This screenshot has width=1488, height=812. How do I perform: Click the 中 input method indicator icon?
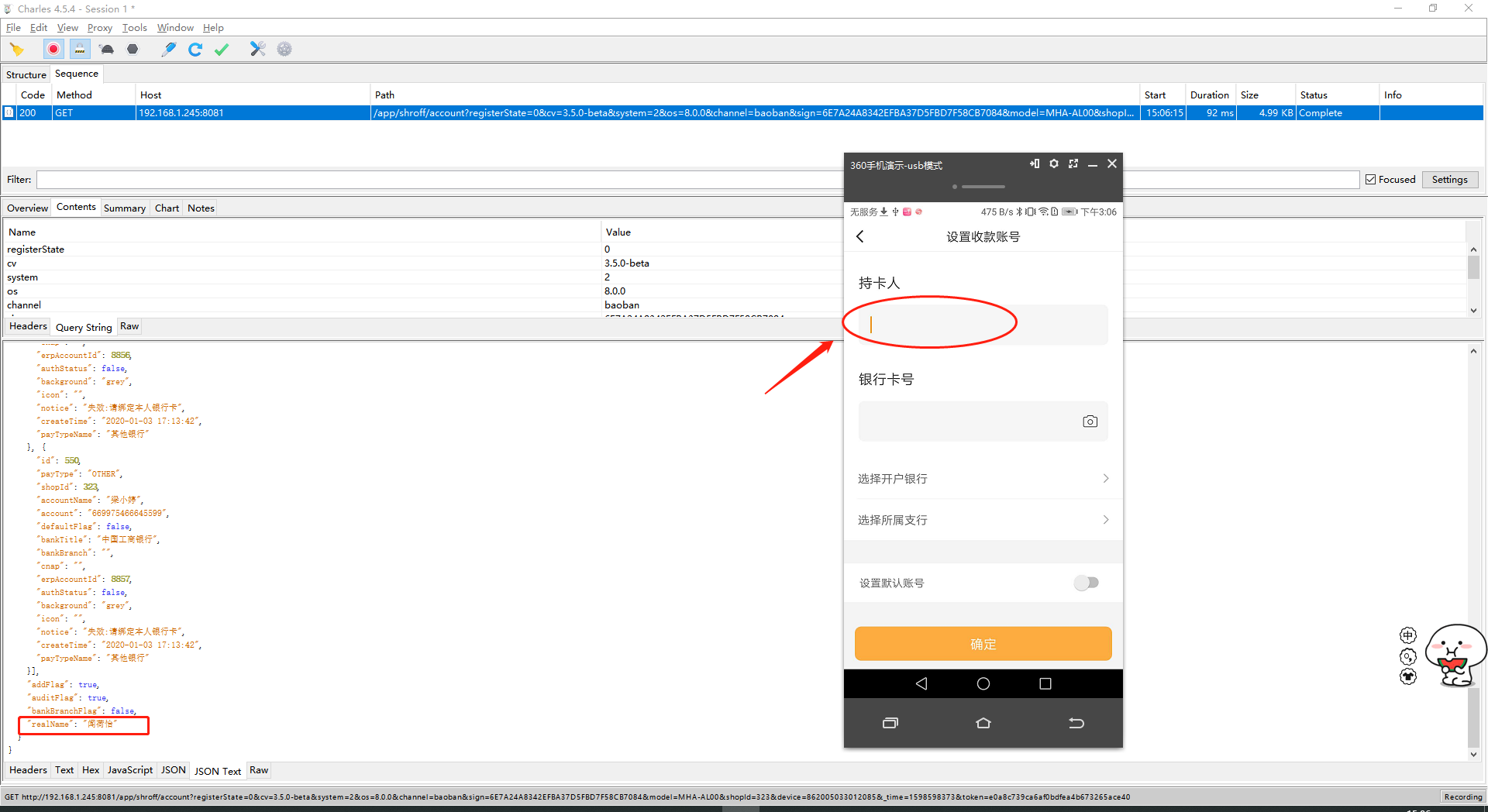(x=1408, y=635)
